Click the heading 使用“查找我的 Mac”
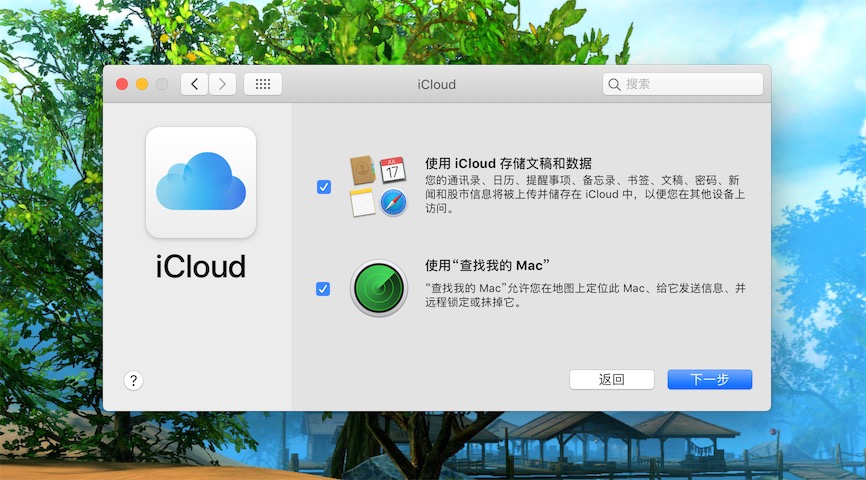The image size is (866, 480). pyautogui.click(x=487, y=266)
